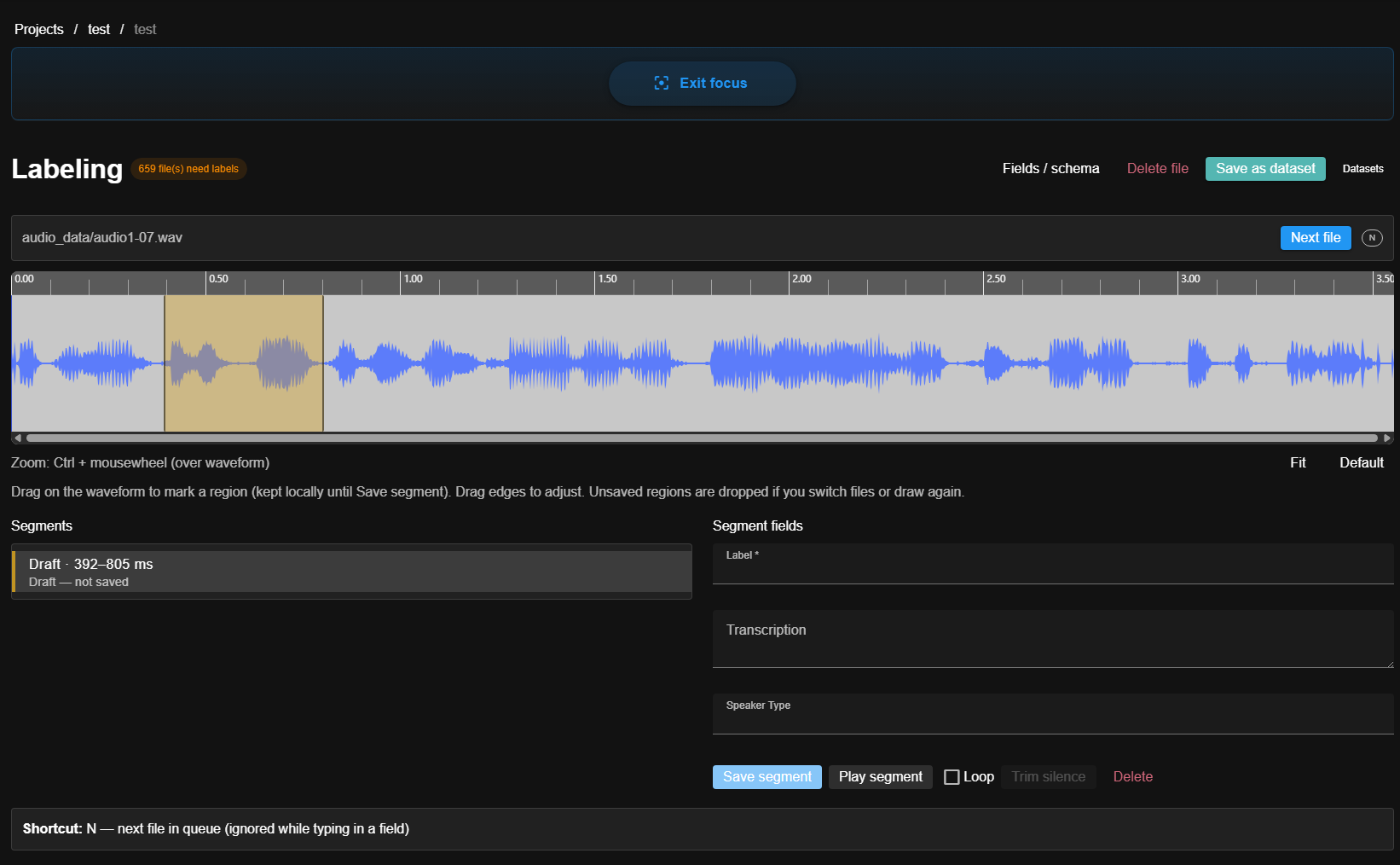The width and height of the screenshot is (1400, 865).
Task: Advance with the Next file button
Action: tap(1316, 238)
